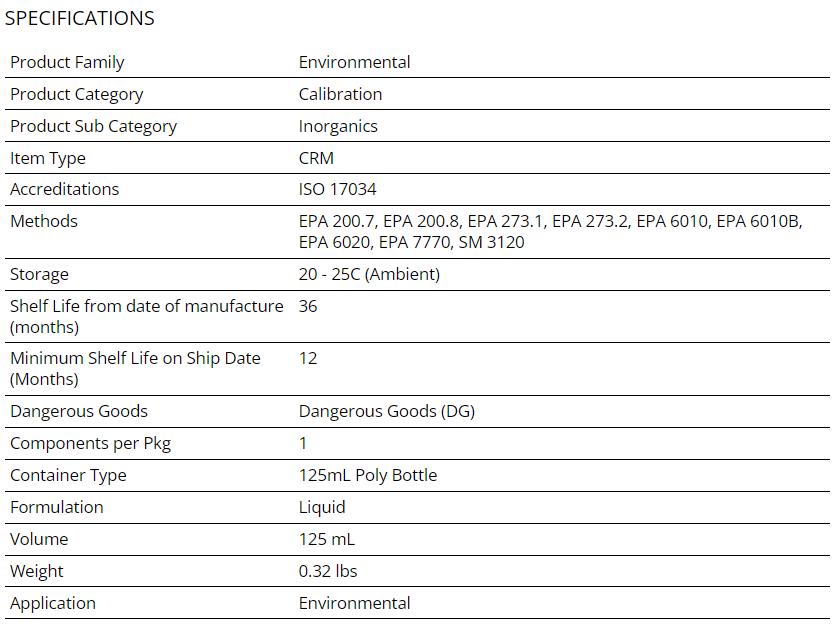838x637 pixels.
Task: Click the Minimum Shelf Life on Ship Date label
Action: pos(135,368)
